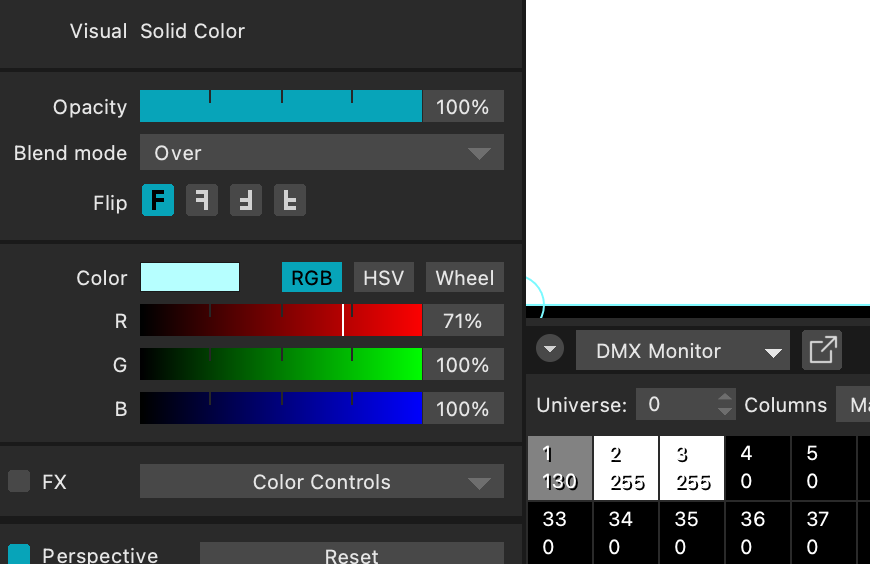Switch color mode to Wheel
Screen dimensions: 870x564
(x=464, y=277)
